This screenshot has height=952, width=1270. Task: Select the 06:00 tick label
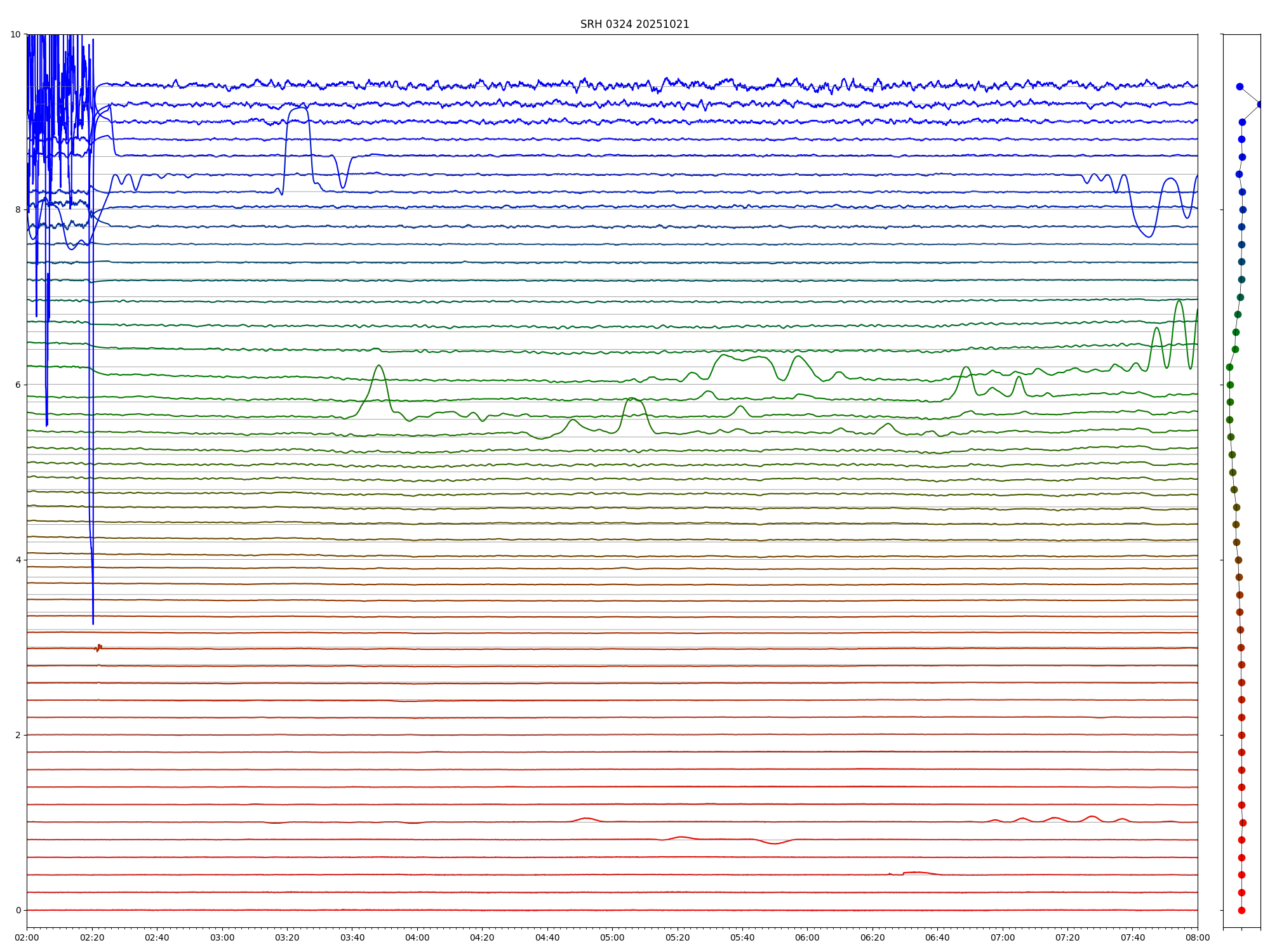[807, 937]
